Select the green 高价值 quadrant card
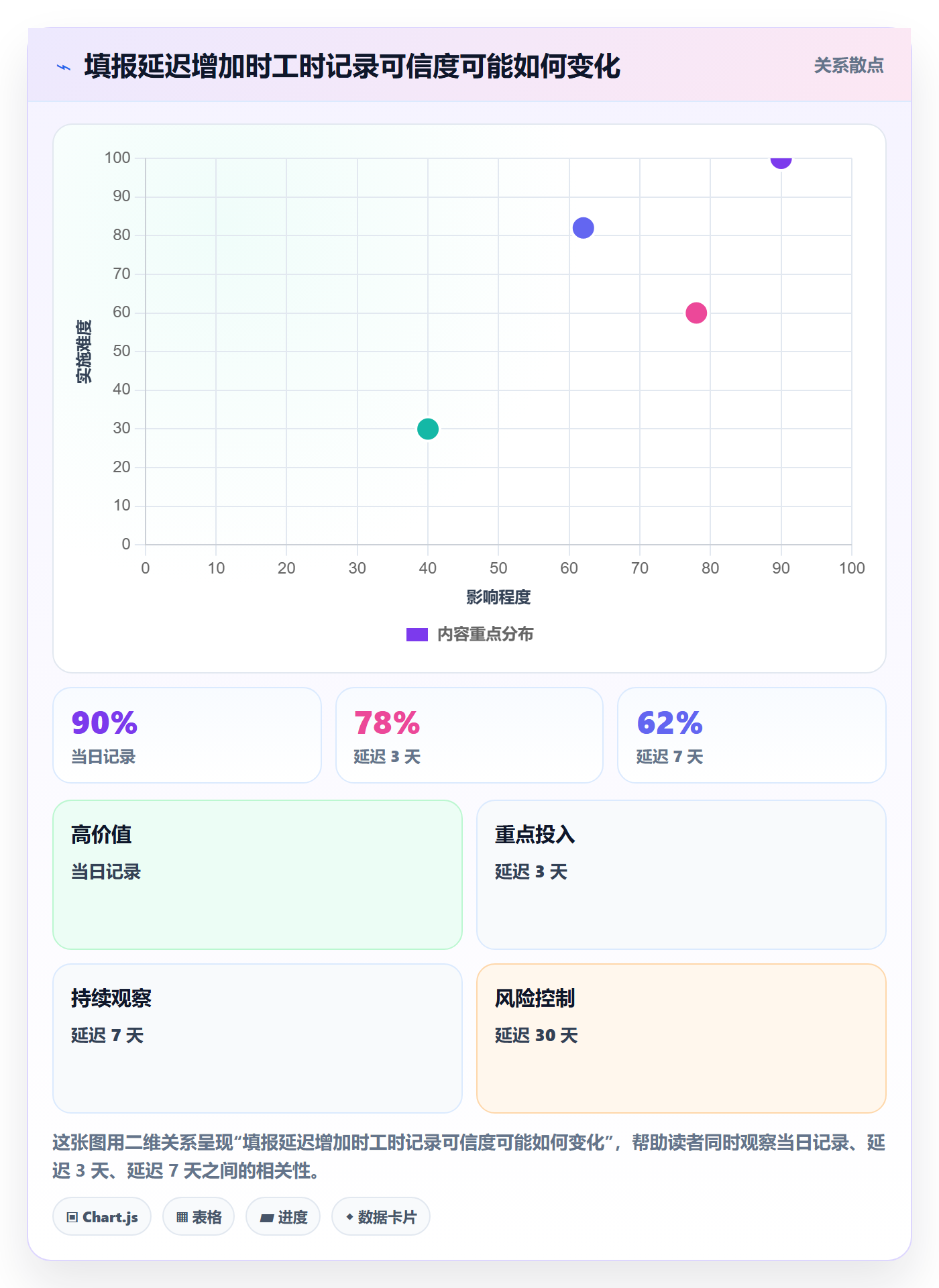The height and width of the screenshot is (1288, 939). pos(258,875)
